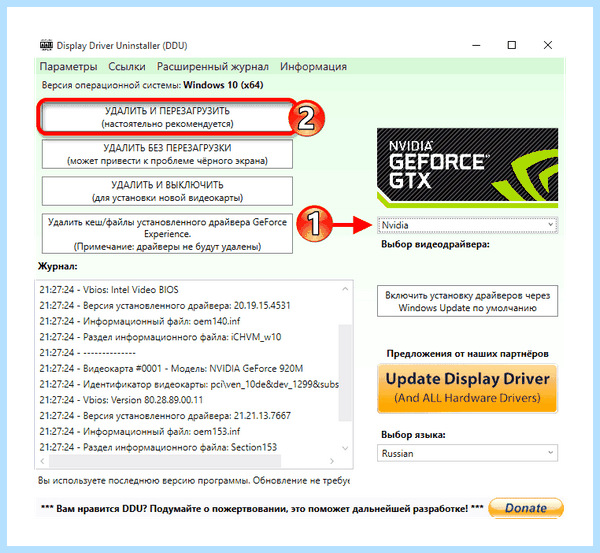Viewport: 600px width, 553px height.
Task: Click the log horizontal scroll left arrow
Action: point(42,461)
